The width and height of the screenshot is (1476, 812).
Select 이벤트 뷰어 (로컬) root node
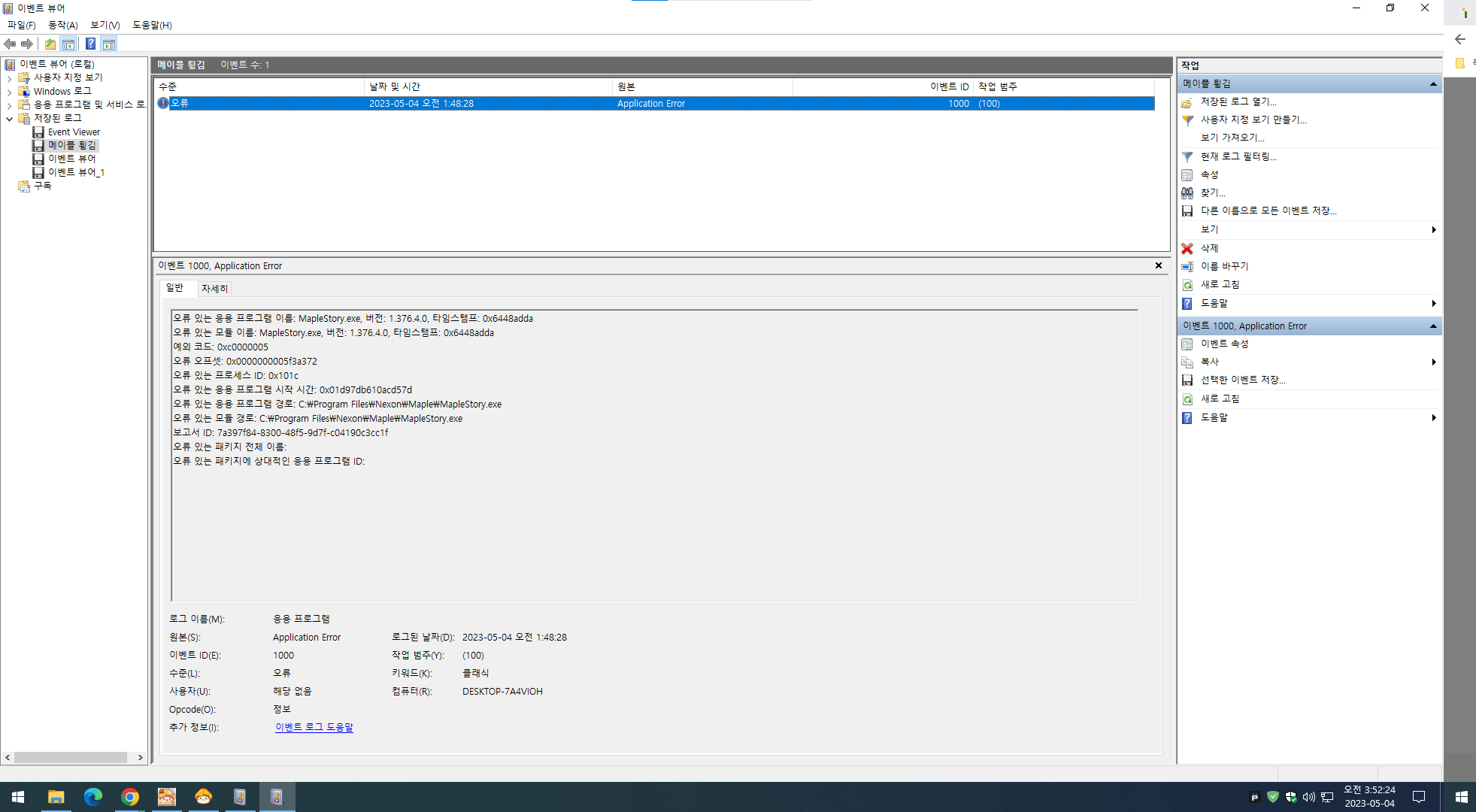click(x=56, y=64)
